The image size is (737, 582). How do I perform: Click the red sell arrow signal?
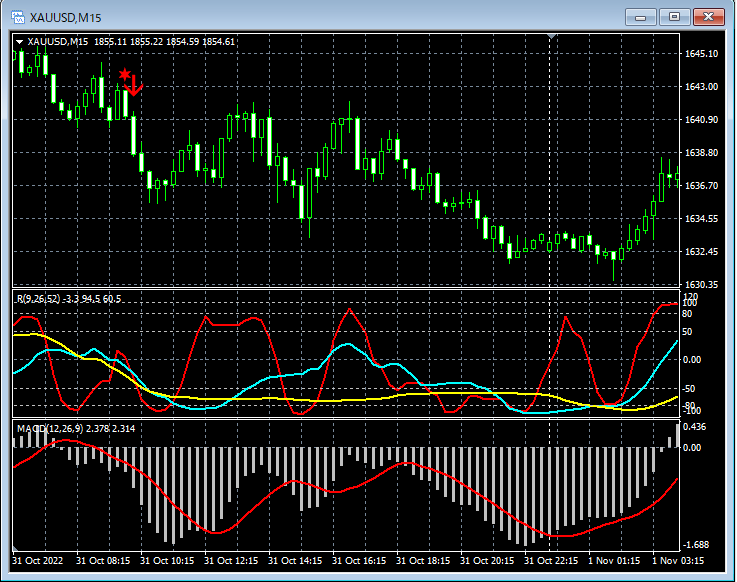click(134, 86)
